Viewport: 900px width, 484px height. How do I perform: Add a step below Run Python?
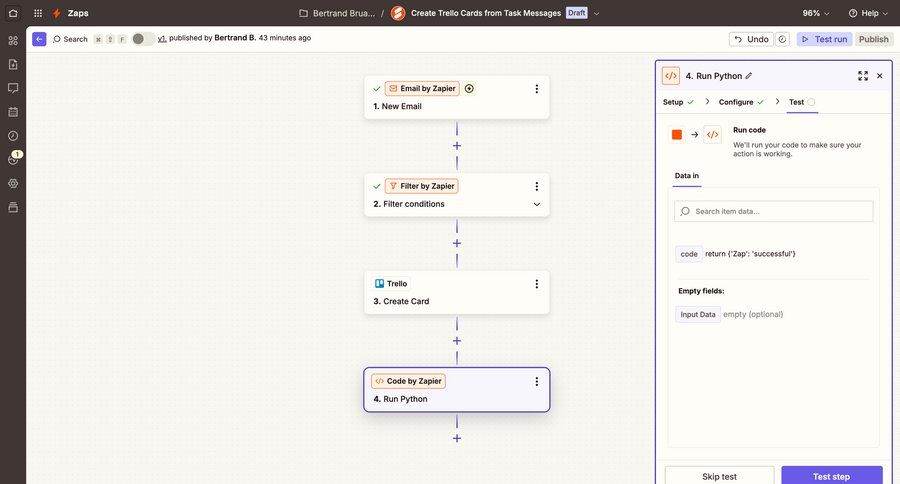[x=457, y=438]
